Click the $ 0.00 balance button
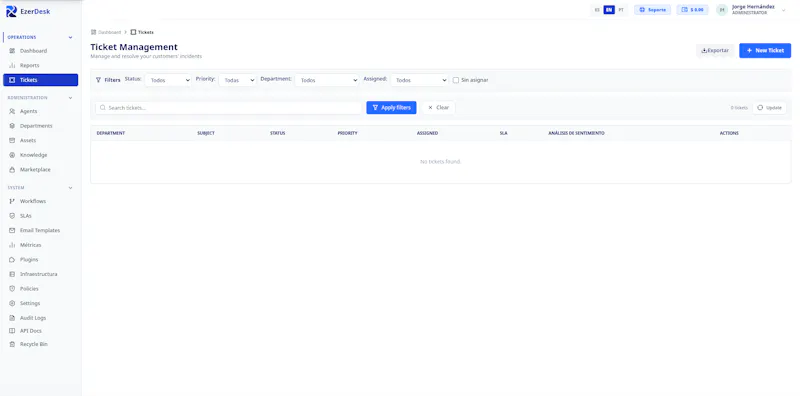Viewport: 800px width, 396px height. pos(692,10)
